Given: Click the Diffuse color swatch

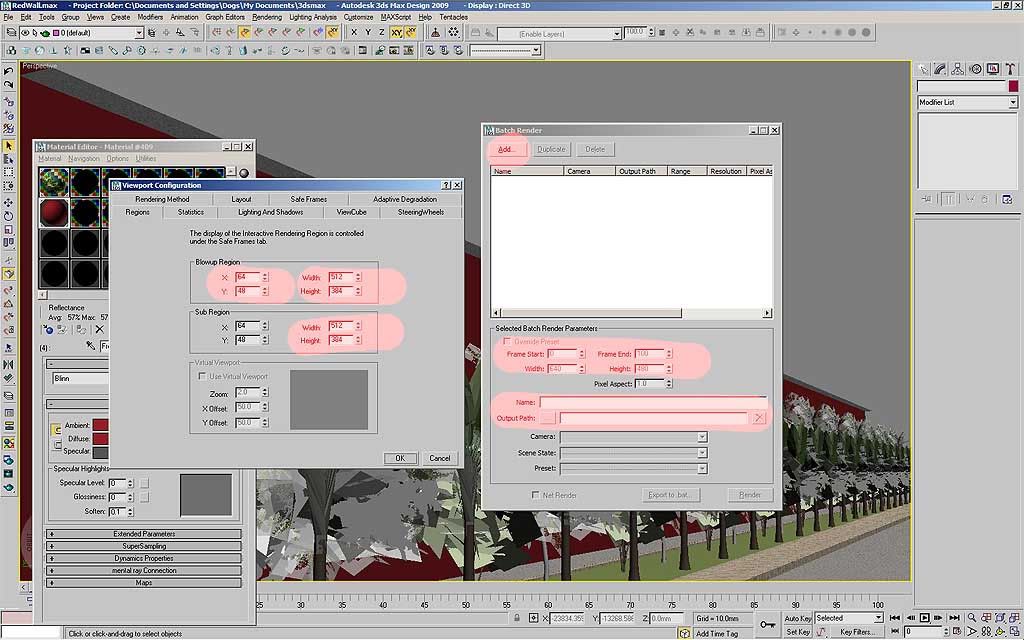Looking at the screenshot, I should click(x=100, y=438).
